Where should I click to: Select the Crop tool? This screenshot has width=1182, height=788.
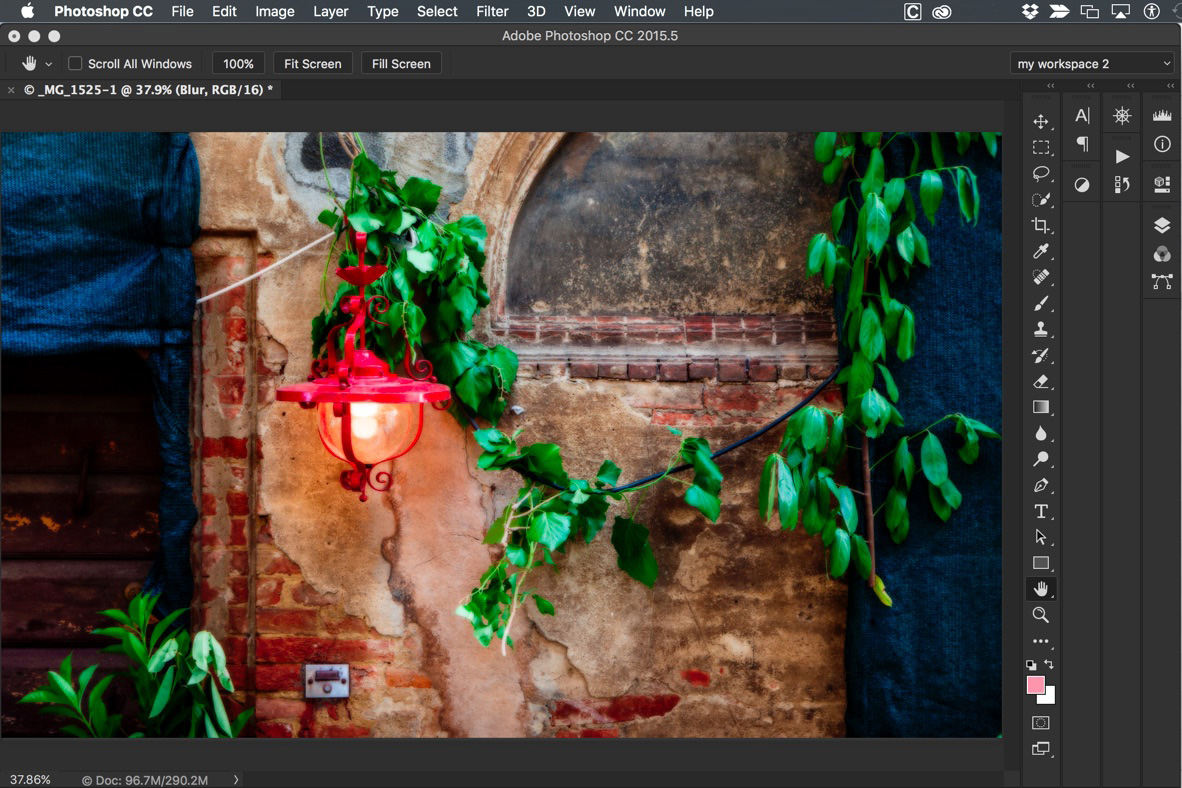(x=1041, y=226)
